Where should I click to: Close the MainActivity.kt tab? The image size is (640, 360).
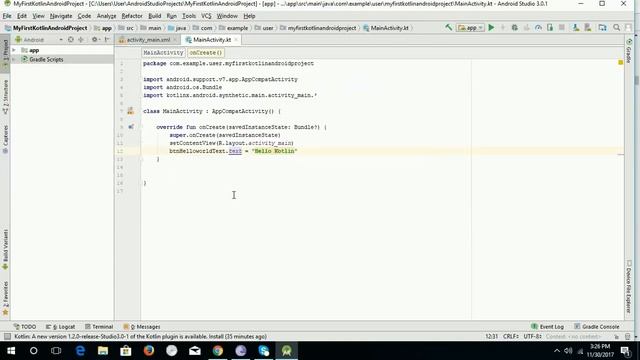coord(236,40)
